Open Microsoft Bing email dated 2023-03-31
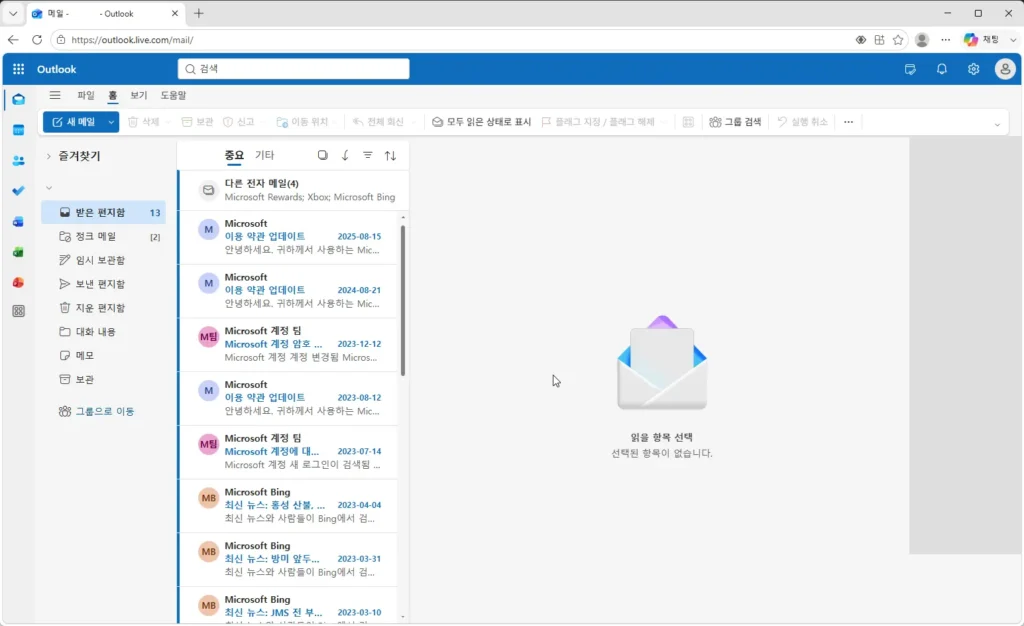Screen dimensions: 1024x626 pos(287,559)
